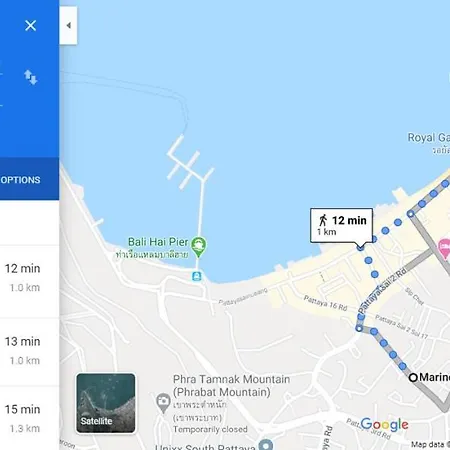Close the directions panel with the X

coord(30,25)
